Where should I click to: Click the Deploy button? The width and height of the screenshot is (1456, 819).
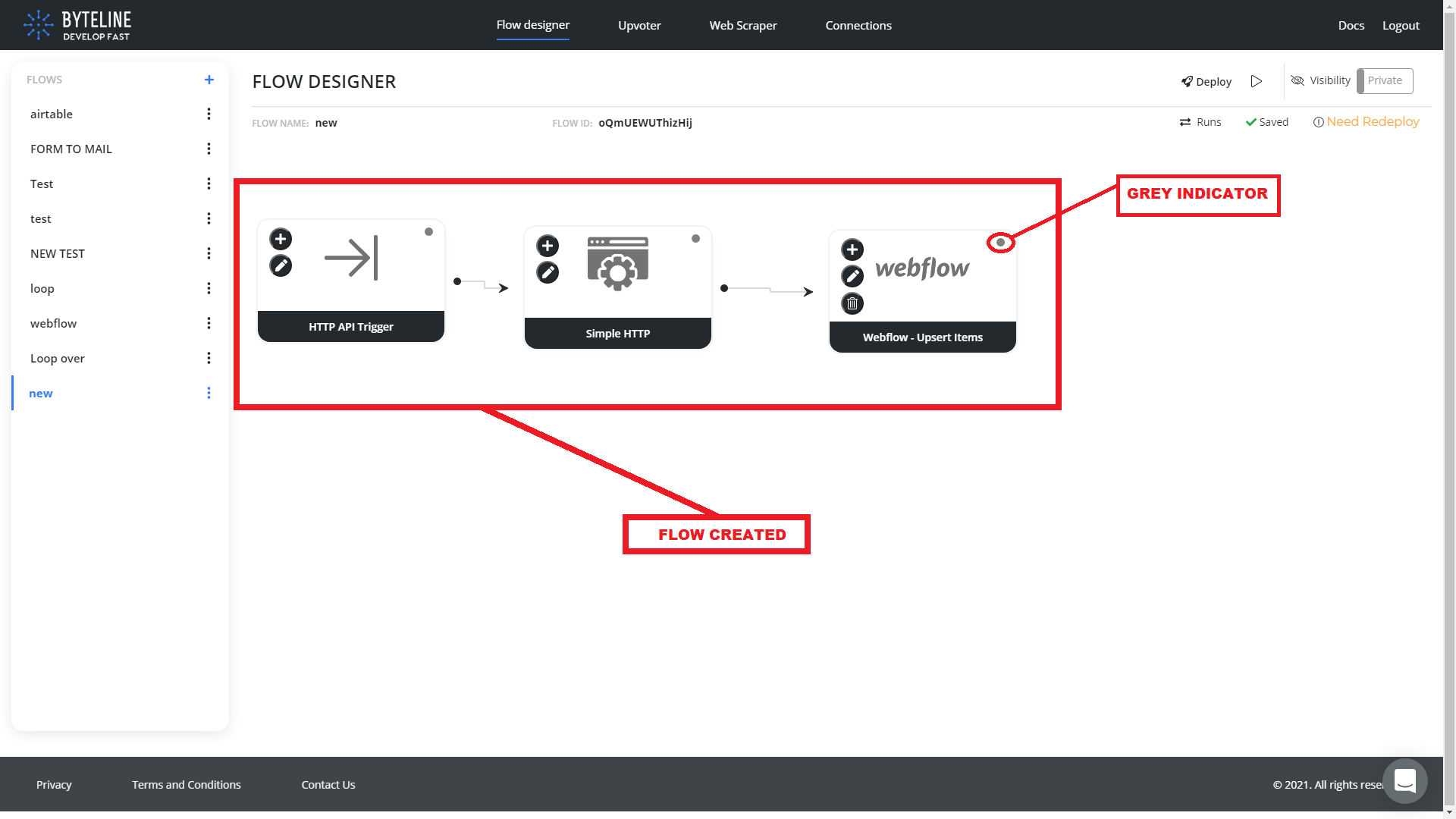(x=1206, y=81)
